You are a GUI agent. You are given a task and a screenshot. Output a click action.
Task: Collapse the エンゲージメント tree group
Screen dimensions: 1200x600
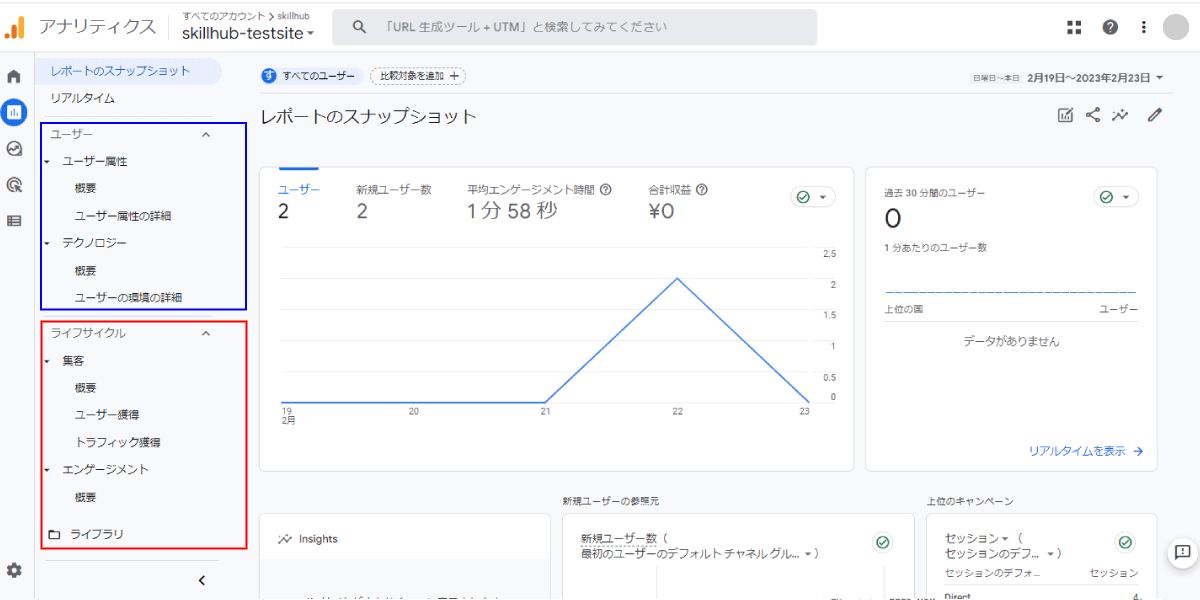(47, 469)
